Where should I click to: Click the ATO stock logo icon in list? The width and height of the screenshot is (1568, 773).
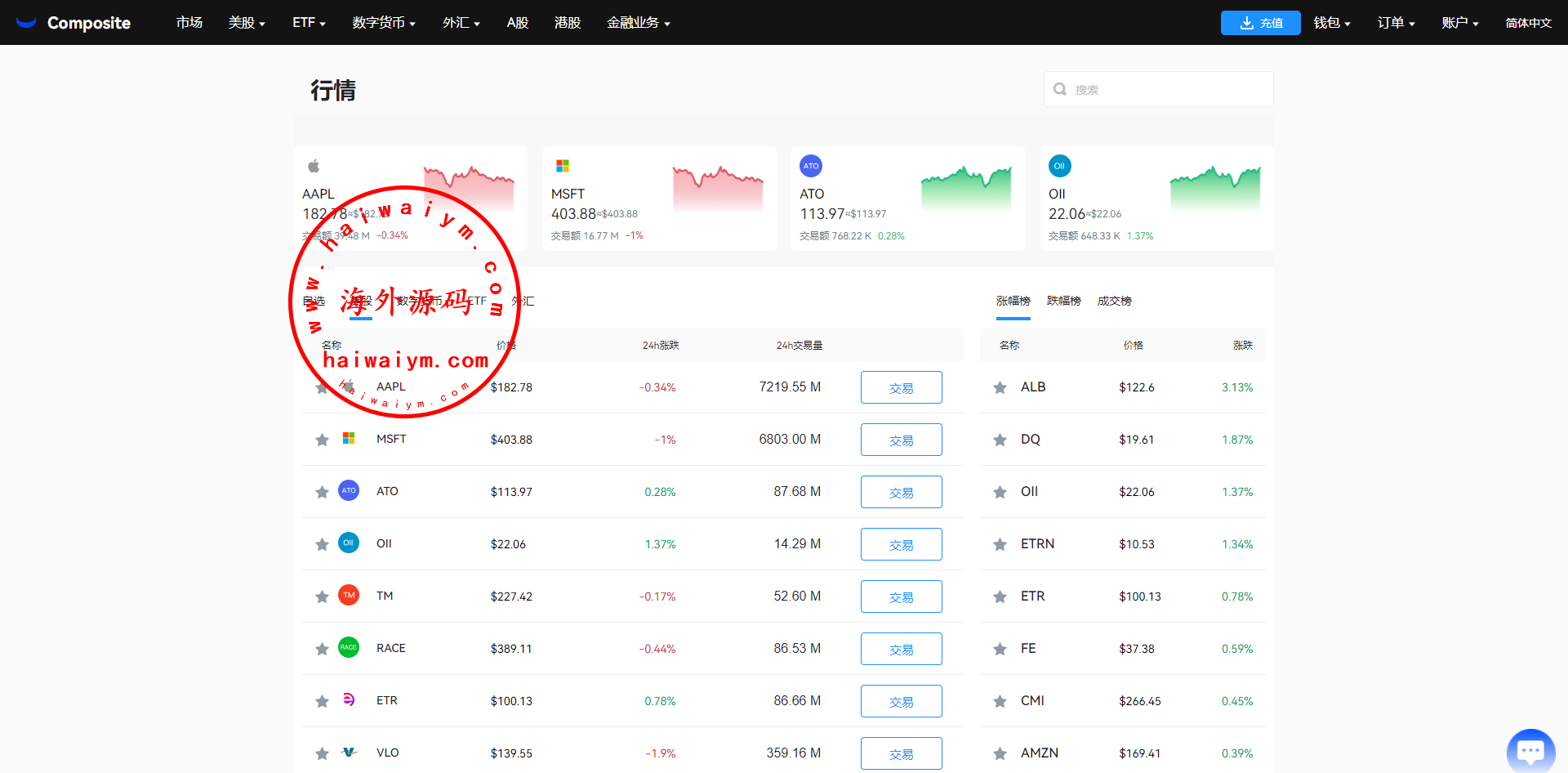point(349,491)
